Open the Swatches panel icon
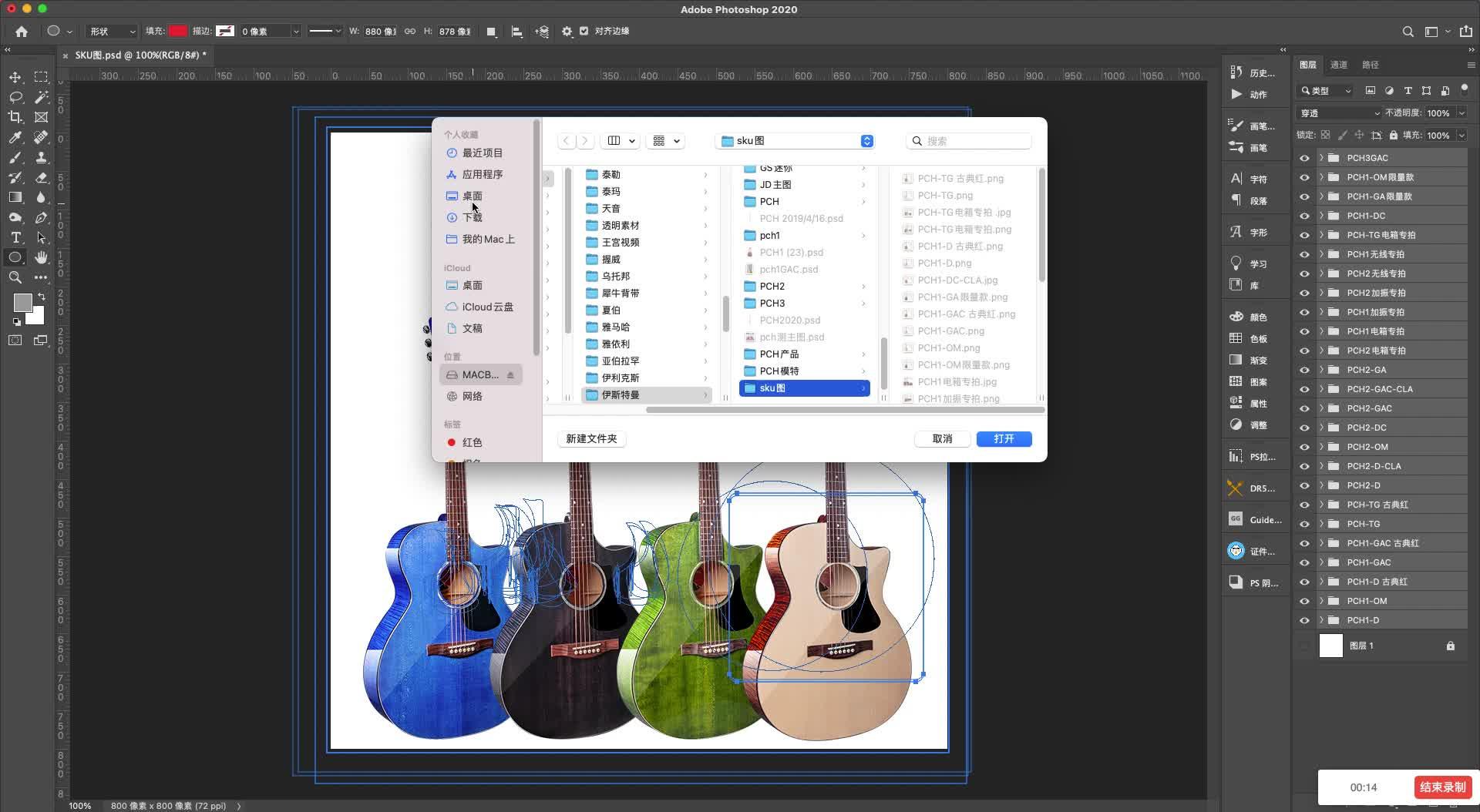This screenshot has height=812, width=1480. [x=1236, y=338]
